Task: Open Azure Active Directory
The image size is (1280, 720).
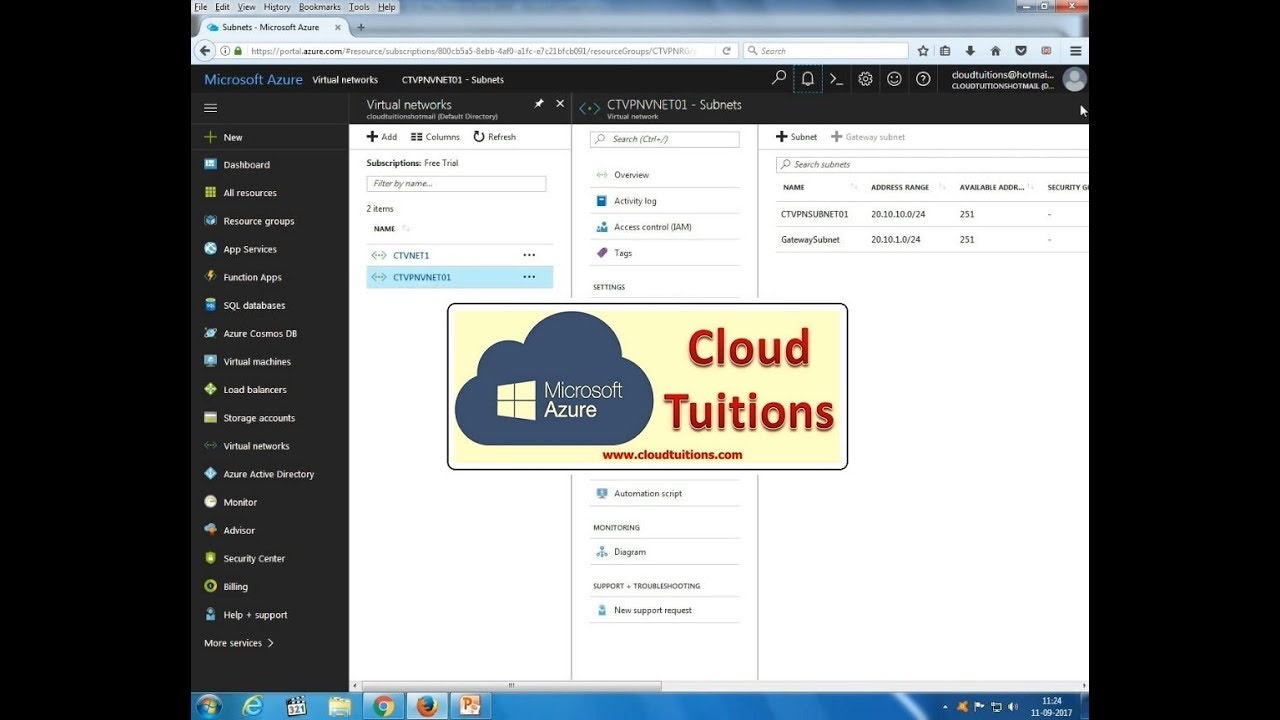Action: coord(270,474)
